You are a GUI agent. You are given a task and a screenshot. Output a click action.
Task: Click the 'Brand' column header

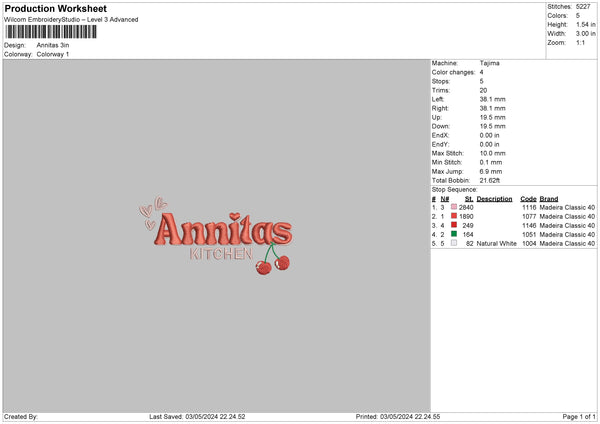pos(548,199)
